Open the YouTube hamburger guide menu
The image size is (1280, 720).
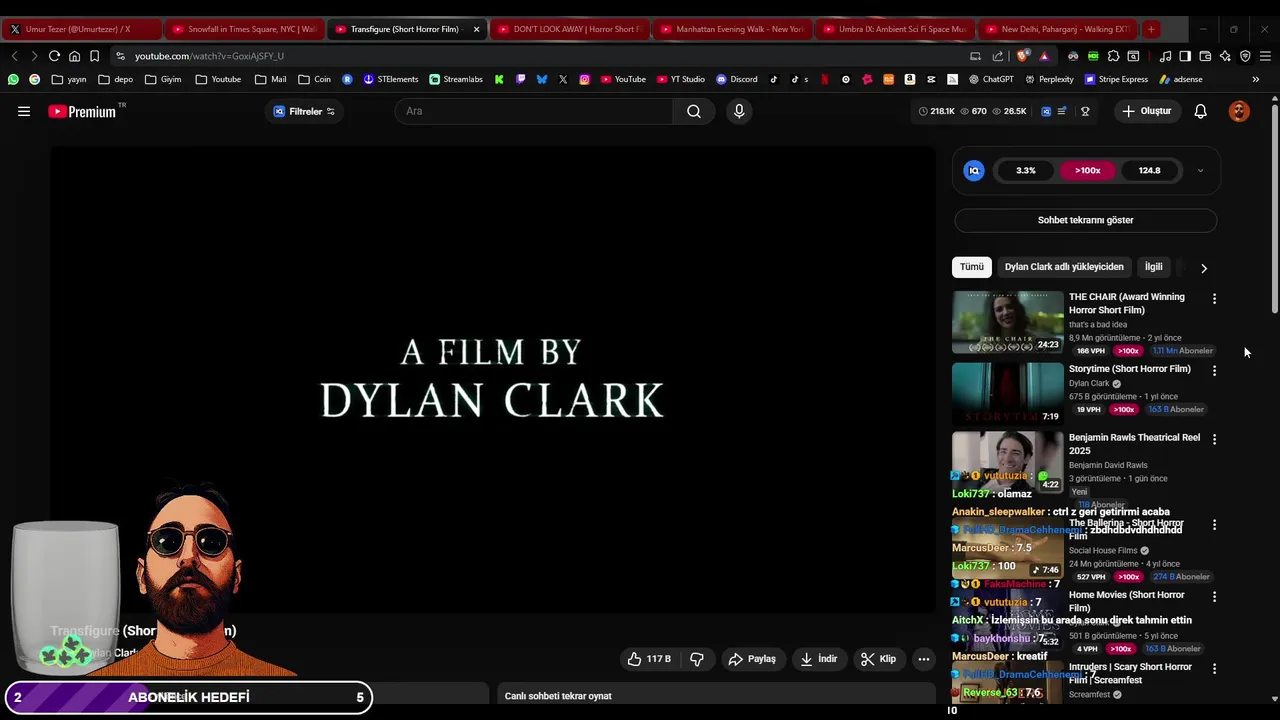[x=24, y=111]
